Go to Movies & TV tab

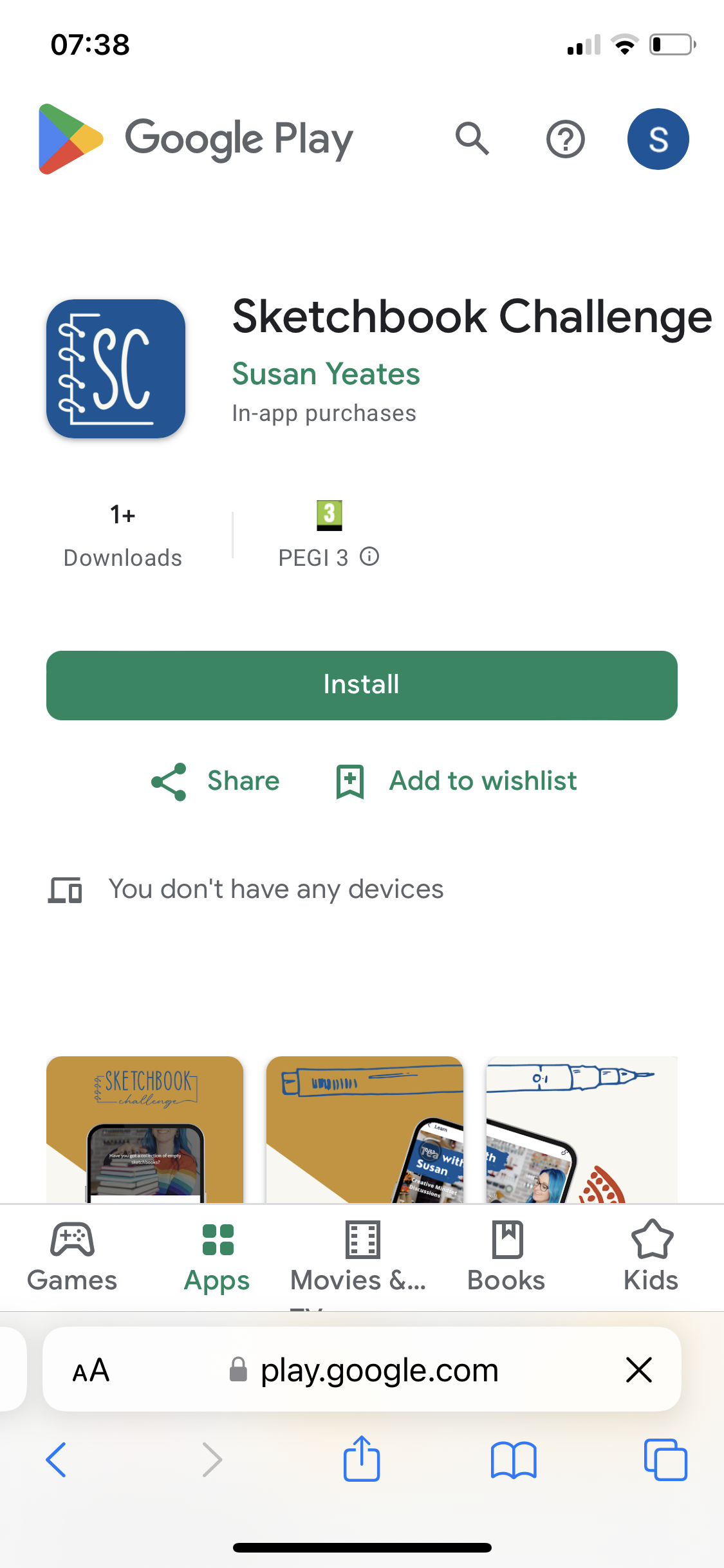coord(362,1257)
